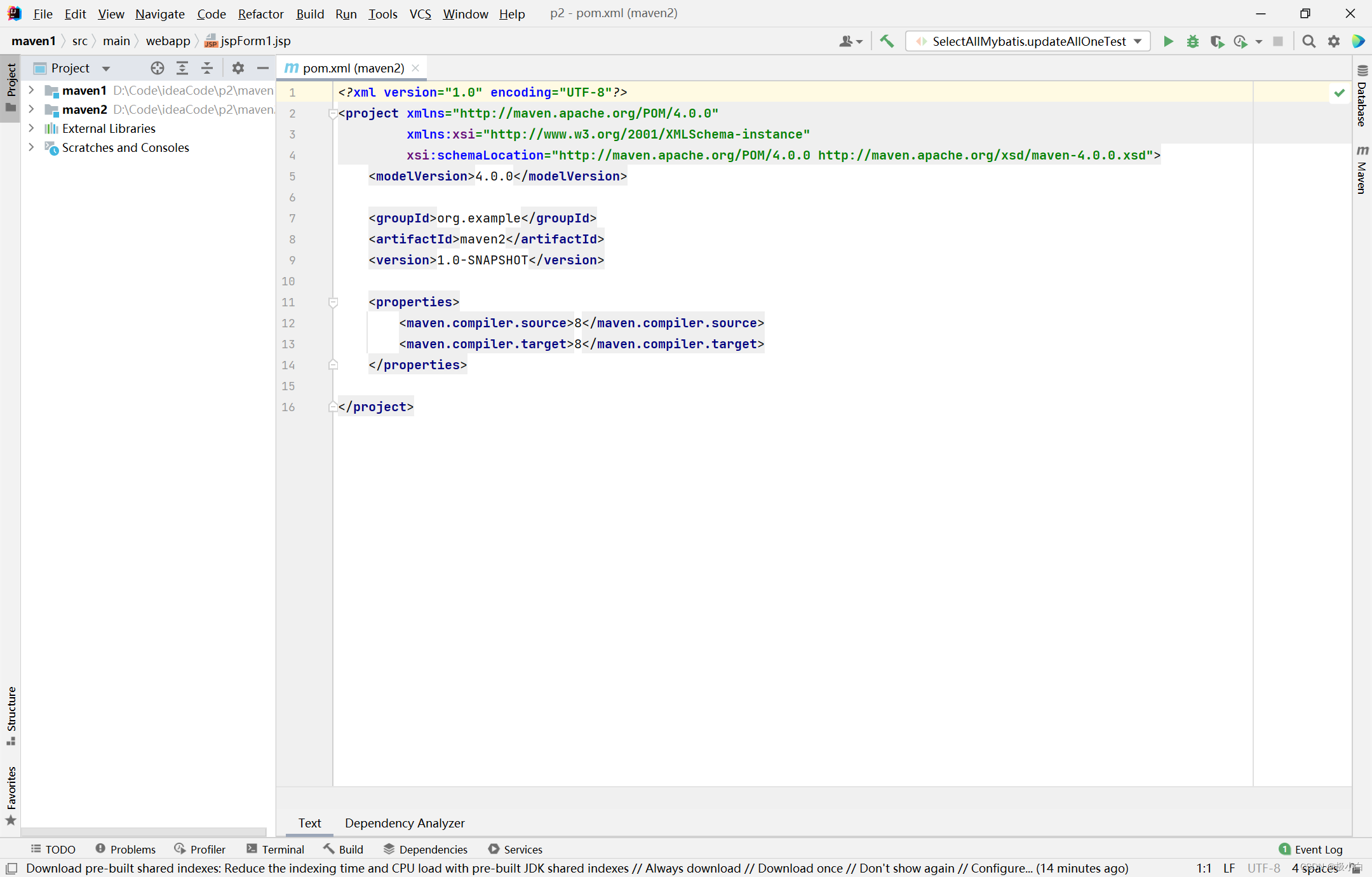
Task: Collapse the project tag fold marker
Action: pos(332,114)
